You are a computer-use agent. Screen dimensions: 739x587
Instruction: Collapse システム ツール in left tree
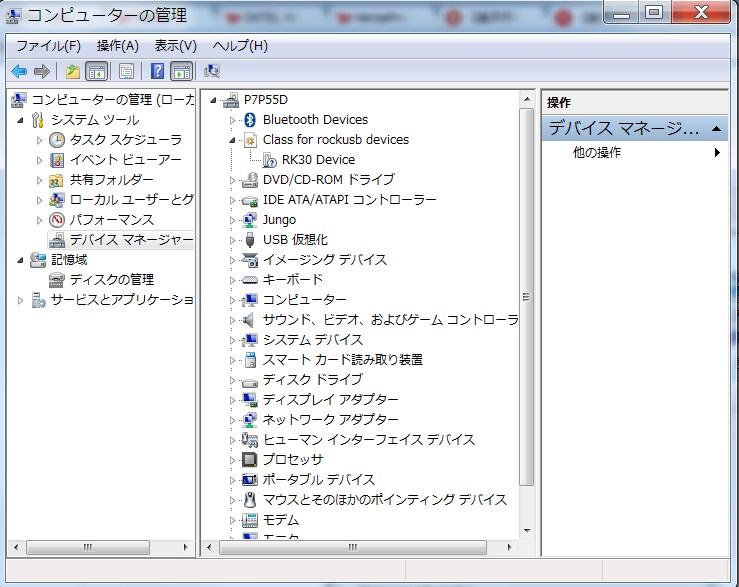click(20, 120)
